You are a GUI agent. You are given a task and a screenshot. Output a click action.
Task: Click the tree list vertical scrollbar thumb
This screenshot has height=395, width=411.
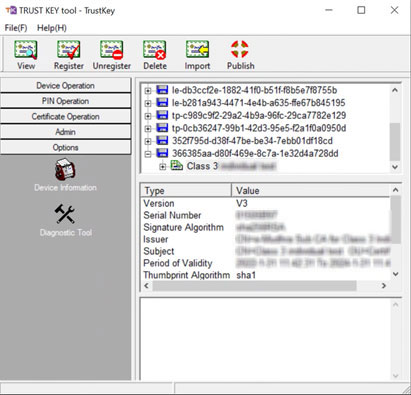tap(395, 142)
